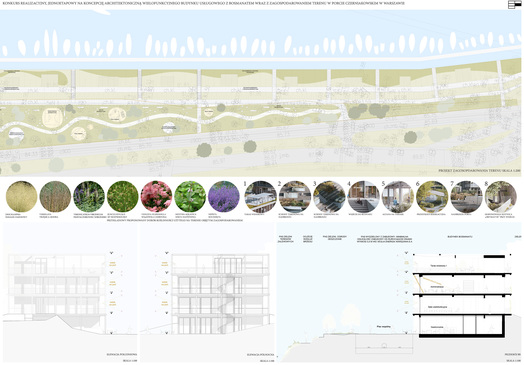Open reference photo number 3 showing stairs

pos(329,197)
